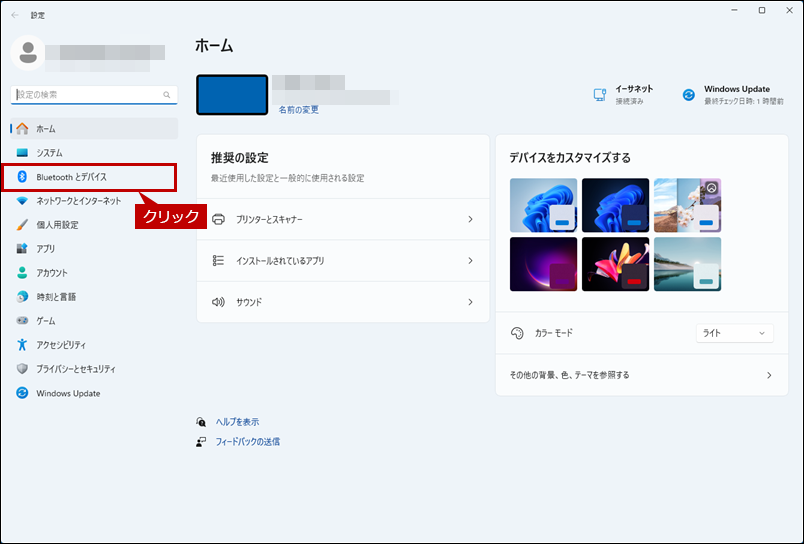Image resolution: width=804 pixels, height=544 pixels.
Task: Open the カラー モード dropdown showing ライト
Action: 734,333
